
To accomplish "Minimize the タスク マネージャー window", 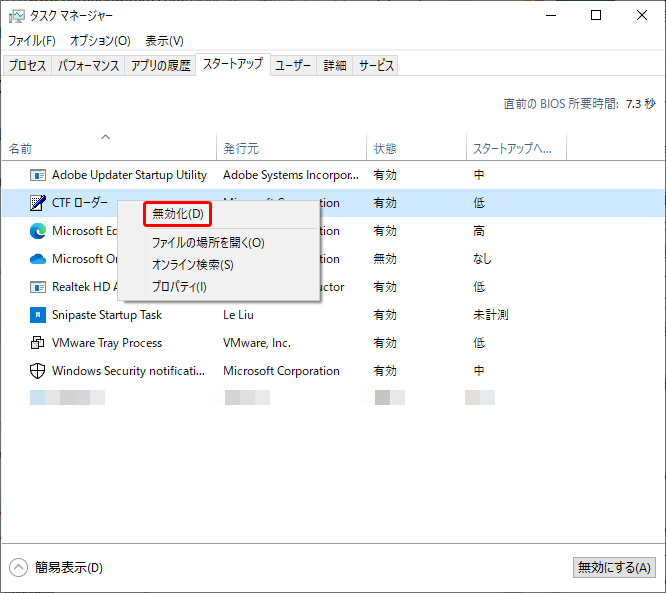I will pyautogui.click(x=551, y=16).
